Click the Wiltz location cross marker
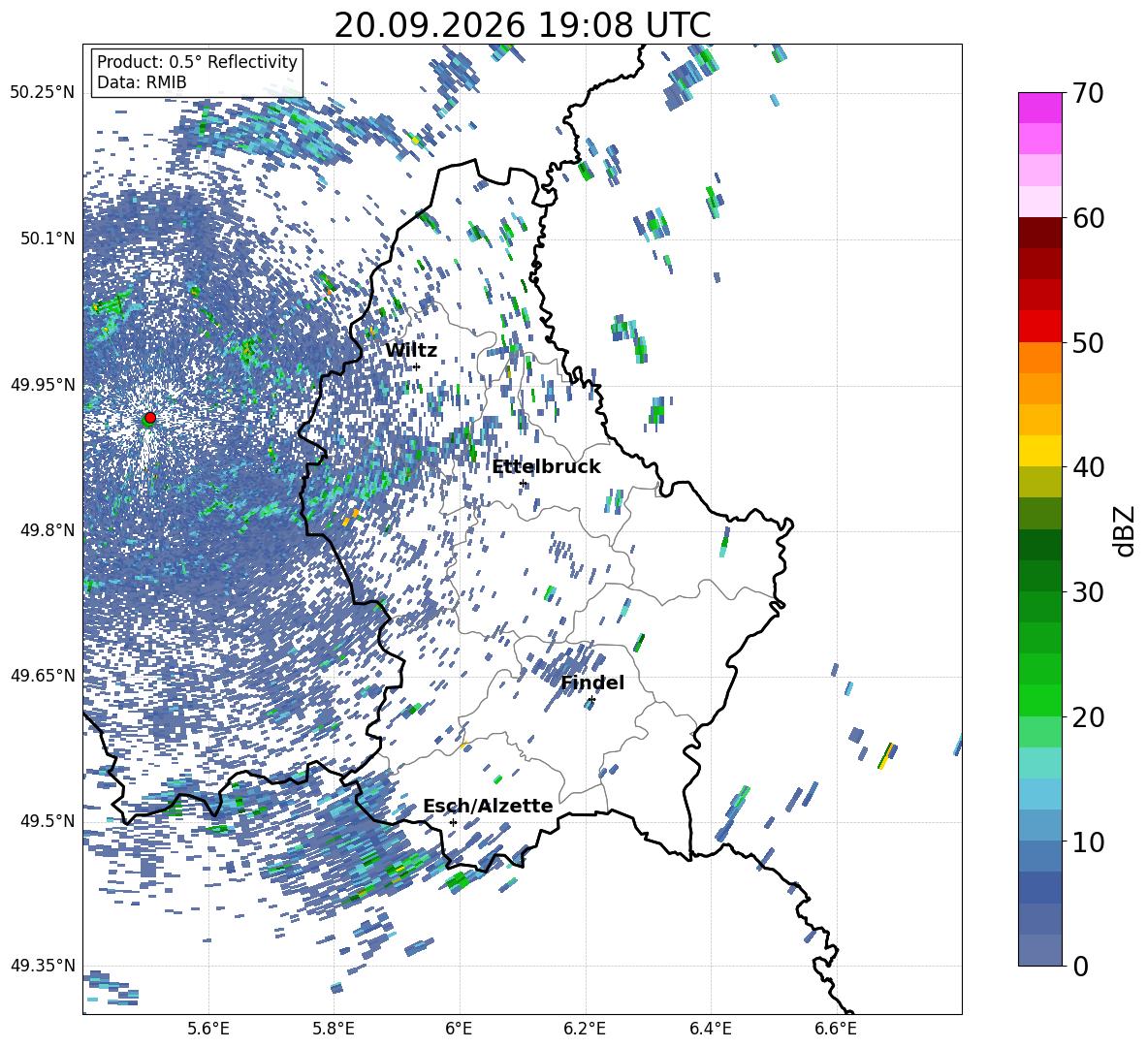 417,366
